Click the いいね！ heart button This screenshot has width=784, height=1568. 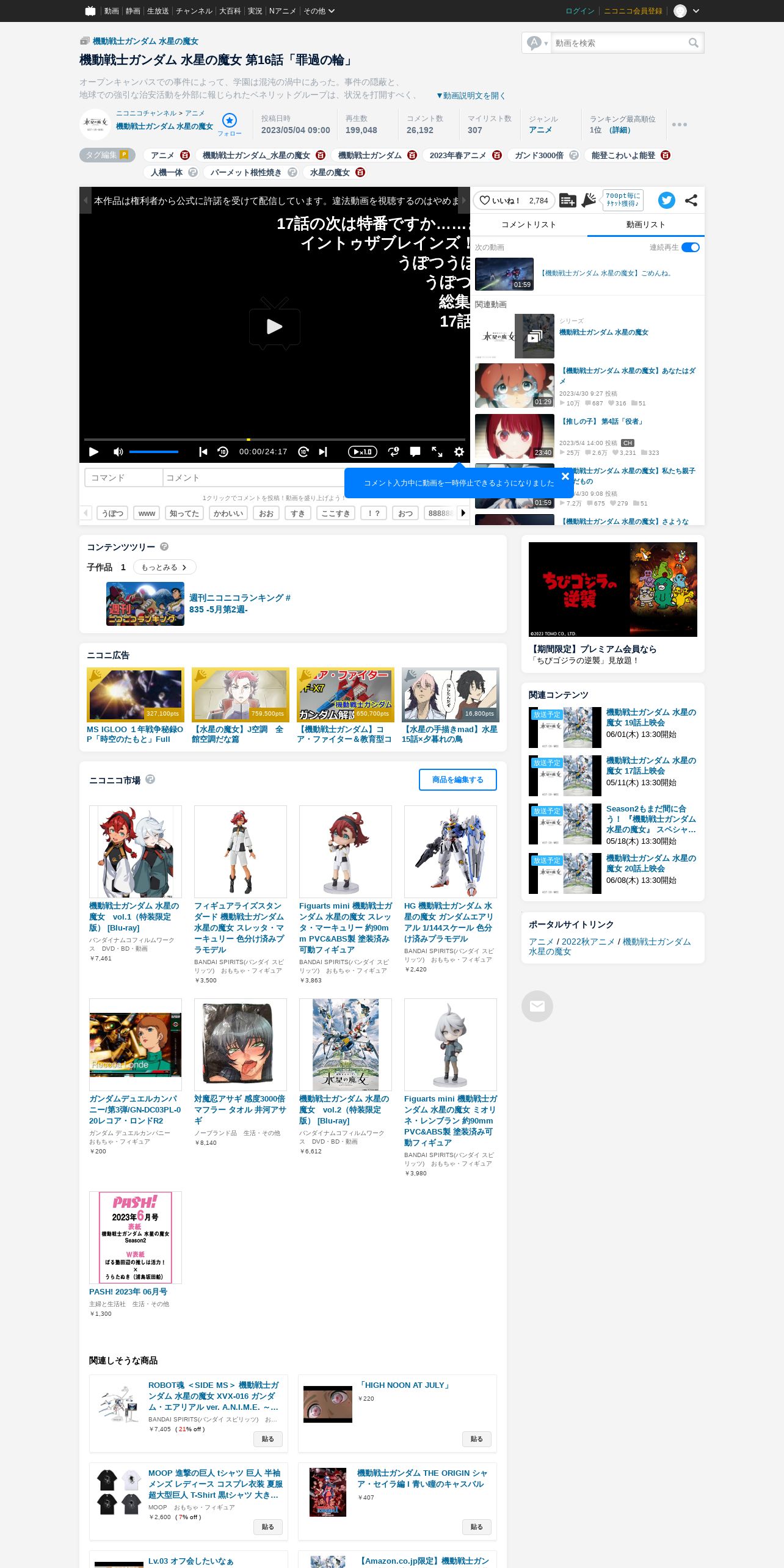tap(513, 200)
